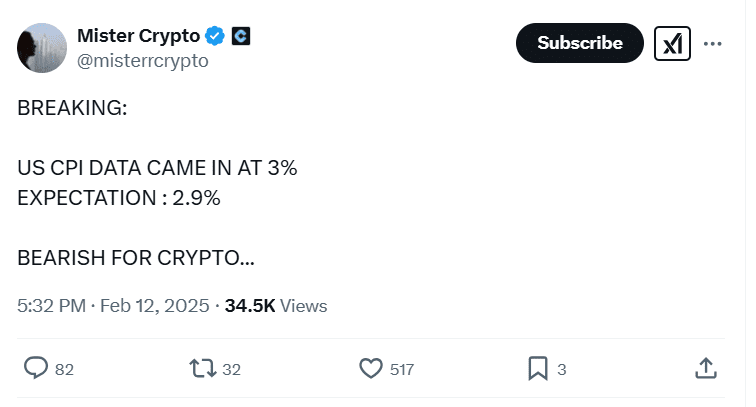Open Mister Crypto's profile picture

coord(41,47)
